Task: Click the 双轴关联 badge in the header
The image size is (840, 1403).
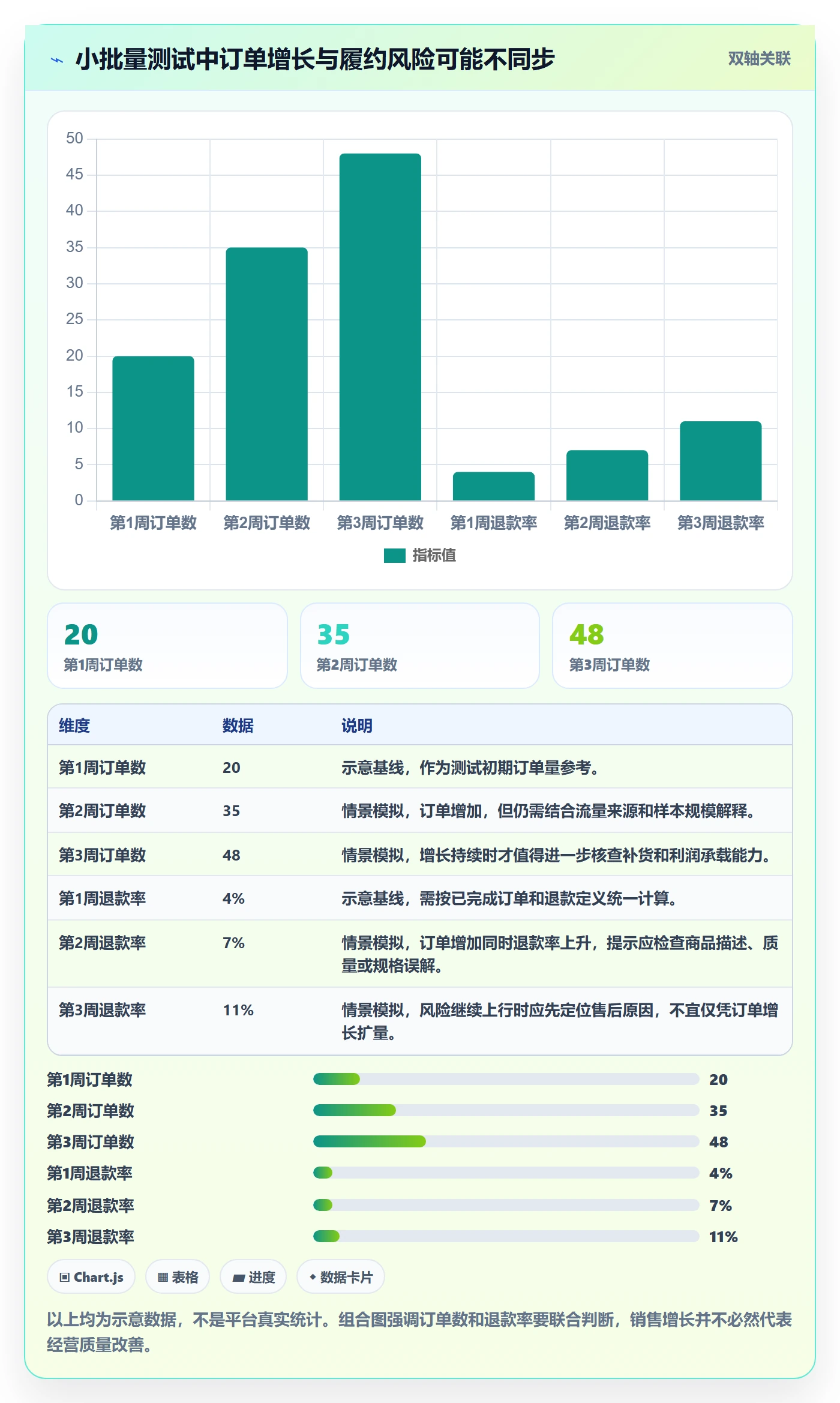Action: 759,59
